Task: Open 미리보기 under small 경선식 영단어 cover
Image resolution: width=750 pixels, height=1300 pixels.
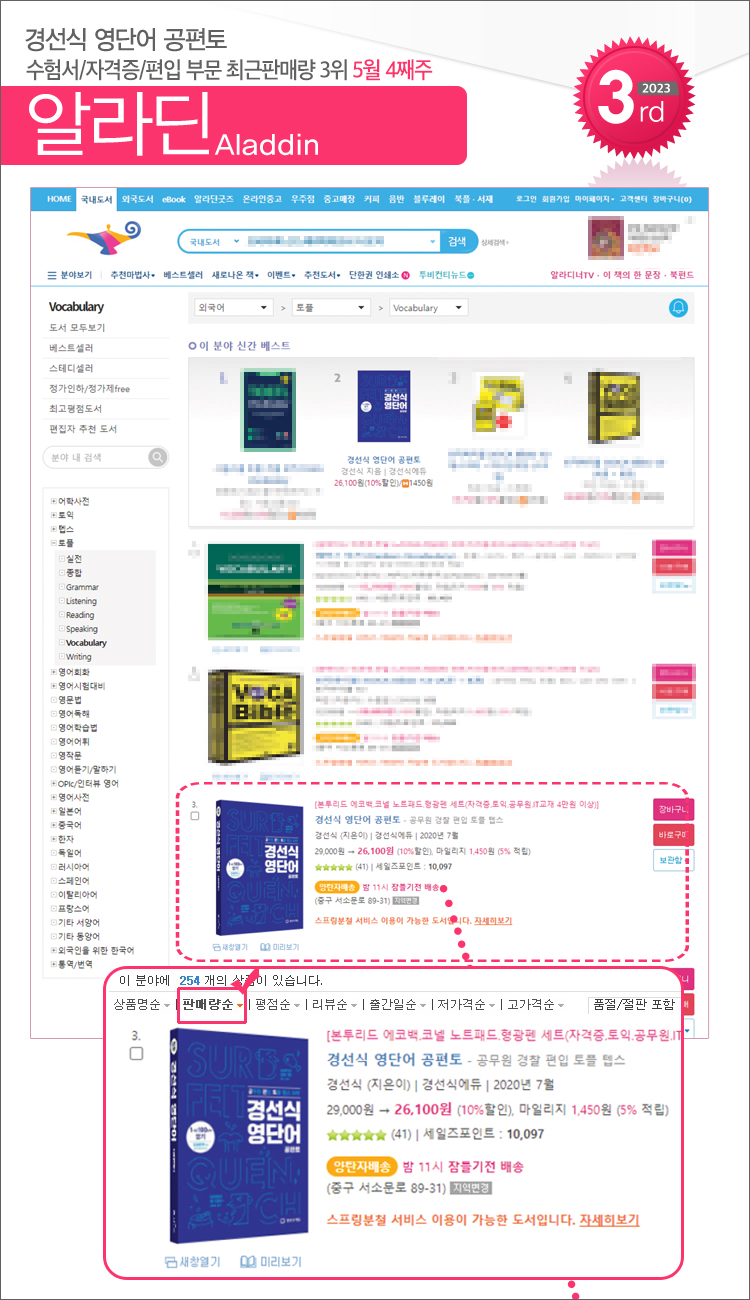Action: click(x=279, y=946)
